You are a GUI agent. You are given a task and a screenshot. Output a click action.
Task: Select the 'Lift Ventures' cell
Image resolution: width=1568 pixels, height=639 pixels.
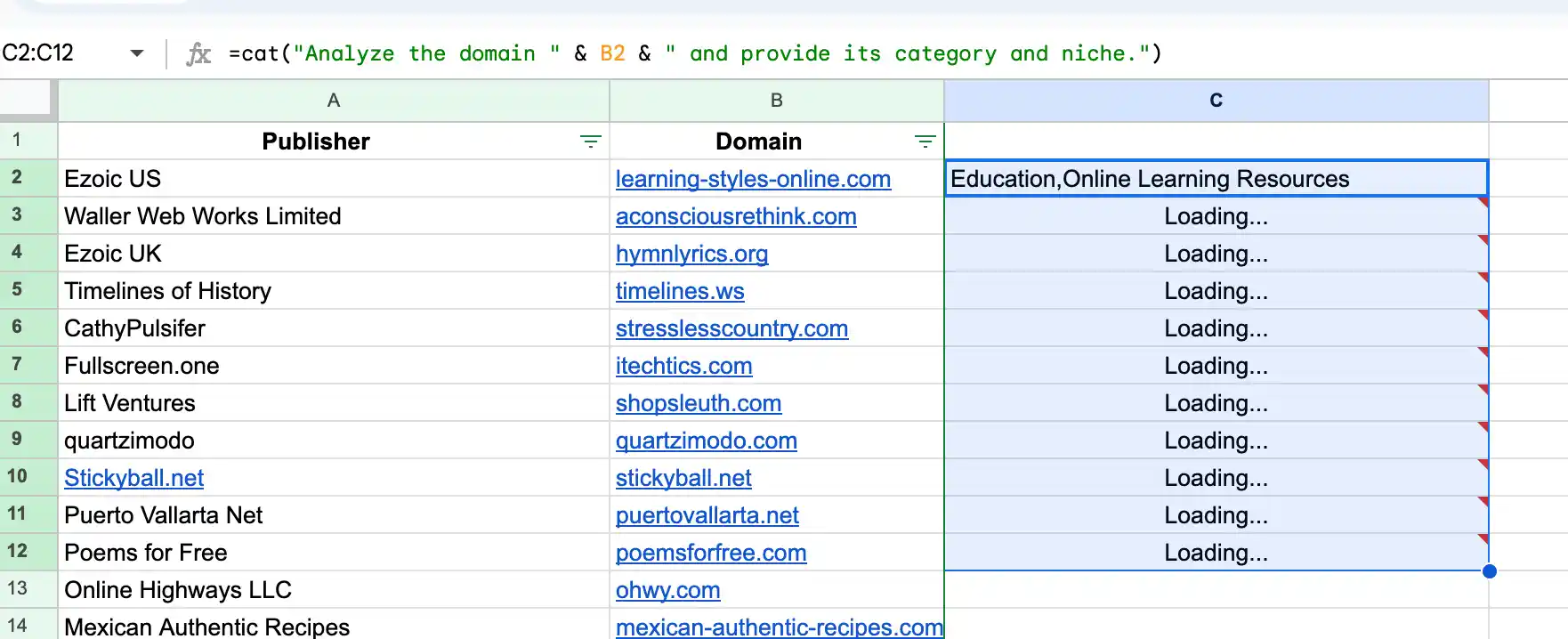point(334,403)
